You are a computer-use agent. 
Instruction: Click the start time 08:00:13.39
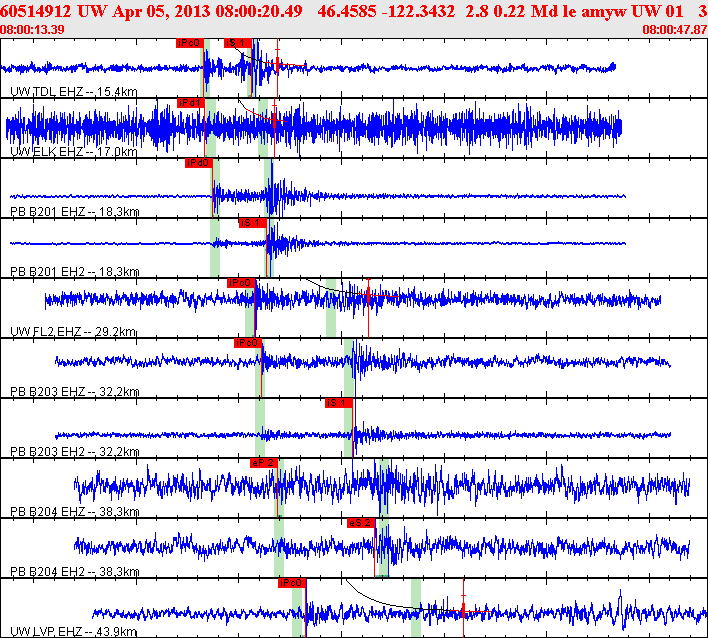coord(32,30)
